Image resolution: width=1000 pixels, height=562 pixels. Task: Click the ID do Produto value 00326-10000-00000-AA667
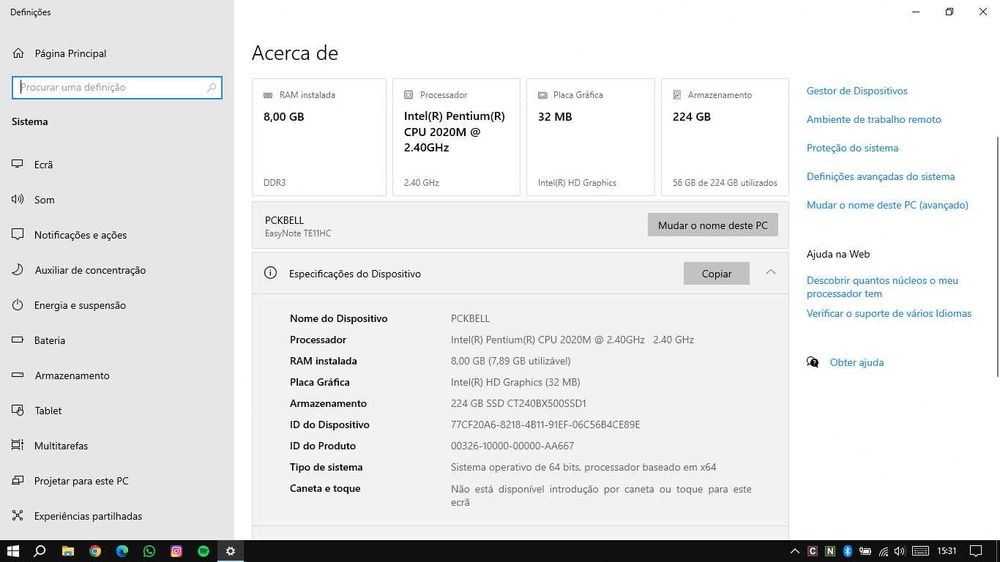click(512, 446)
